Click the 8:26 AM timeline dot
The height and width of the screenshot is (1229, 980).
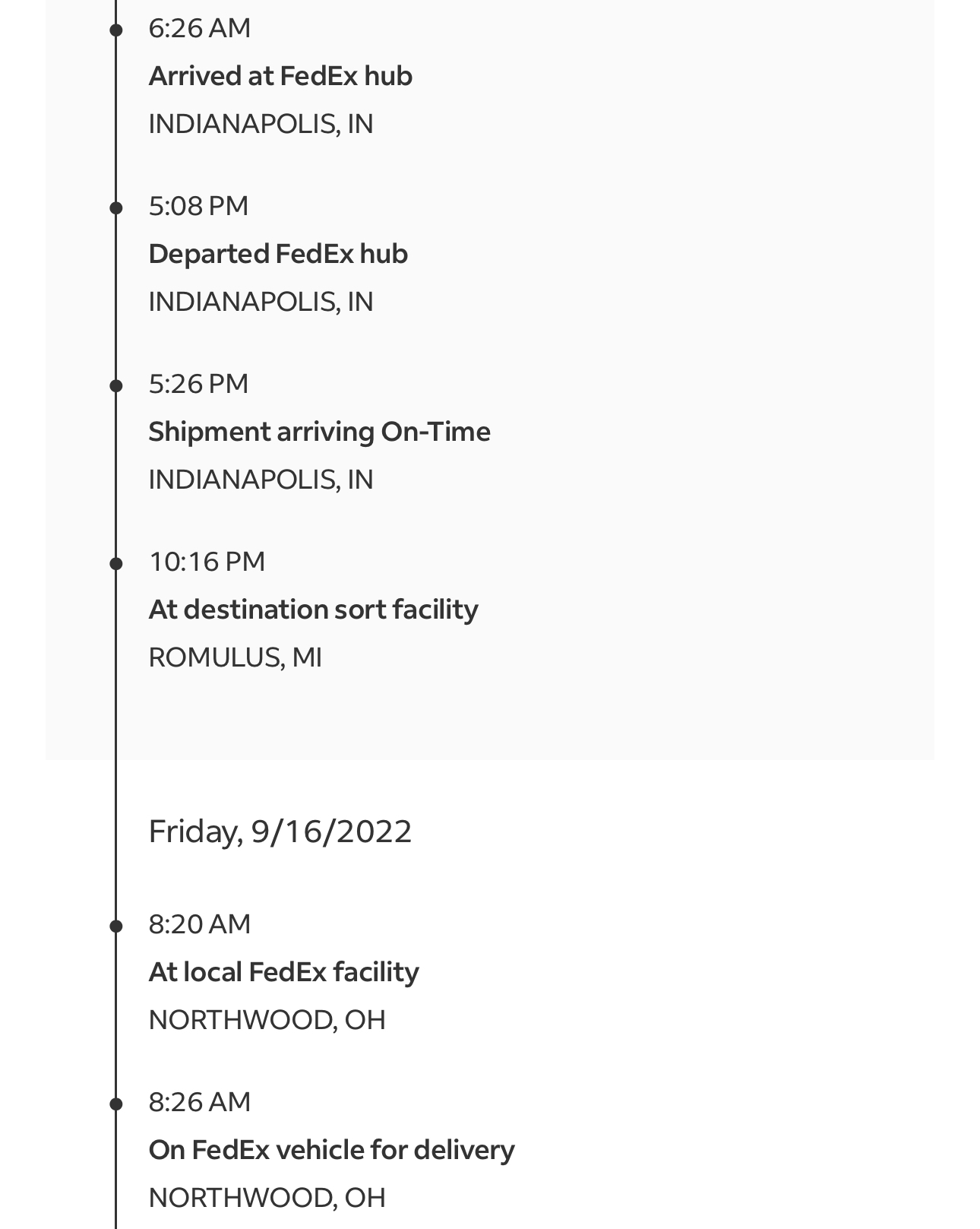click(x=116, y=1104)
